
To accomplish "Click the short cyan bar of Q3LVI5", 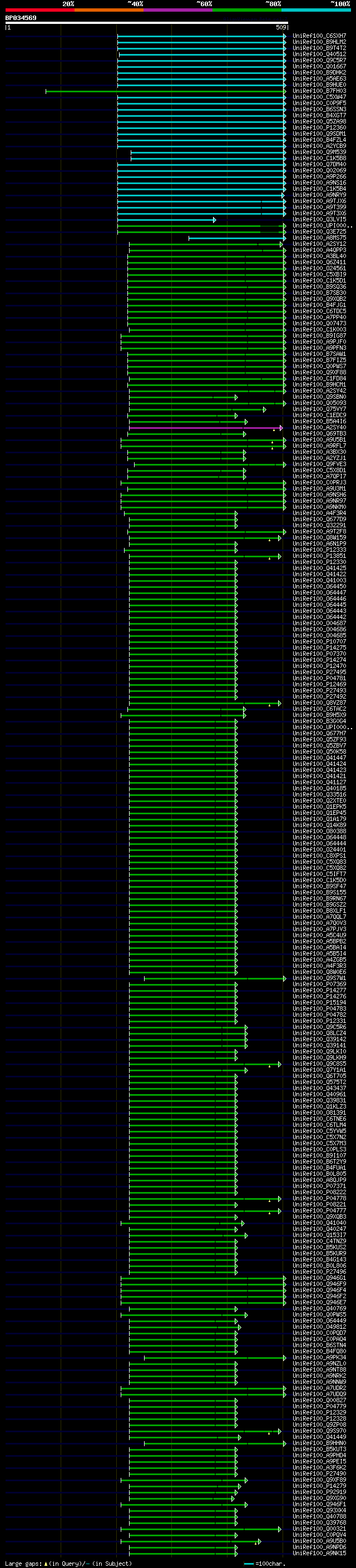I will [167, 220].
